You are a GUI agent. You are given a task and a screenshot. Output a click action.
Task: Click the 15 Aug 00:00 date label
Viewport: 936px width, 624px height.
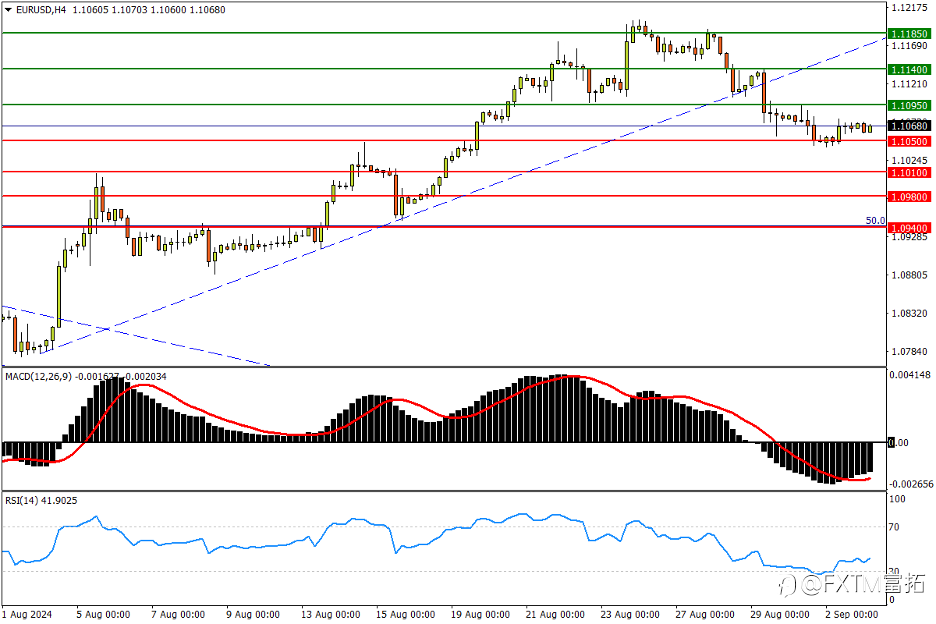coord(405,614)
